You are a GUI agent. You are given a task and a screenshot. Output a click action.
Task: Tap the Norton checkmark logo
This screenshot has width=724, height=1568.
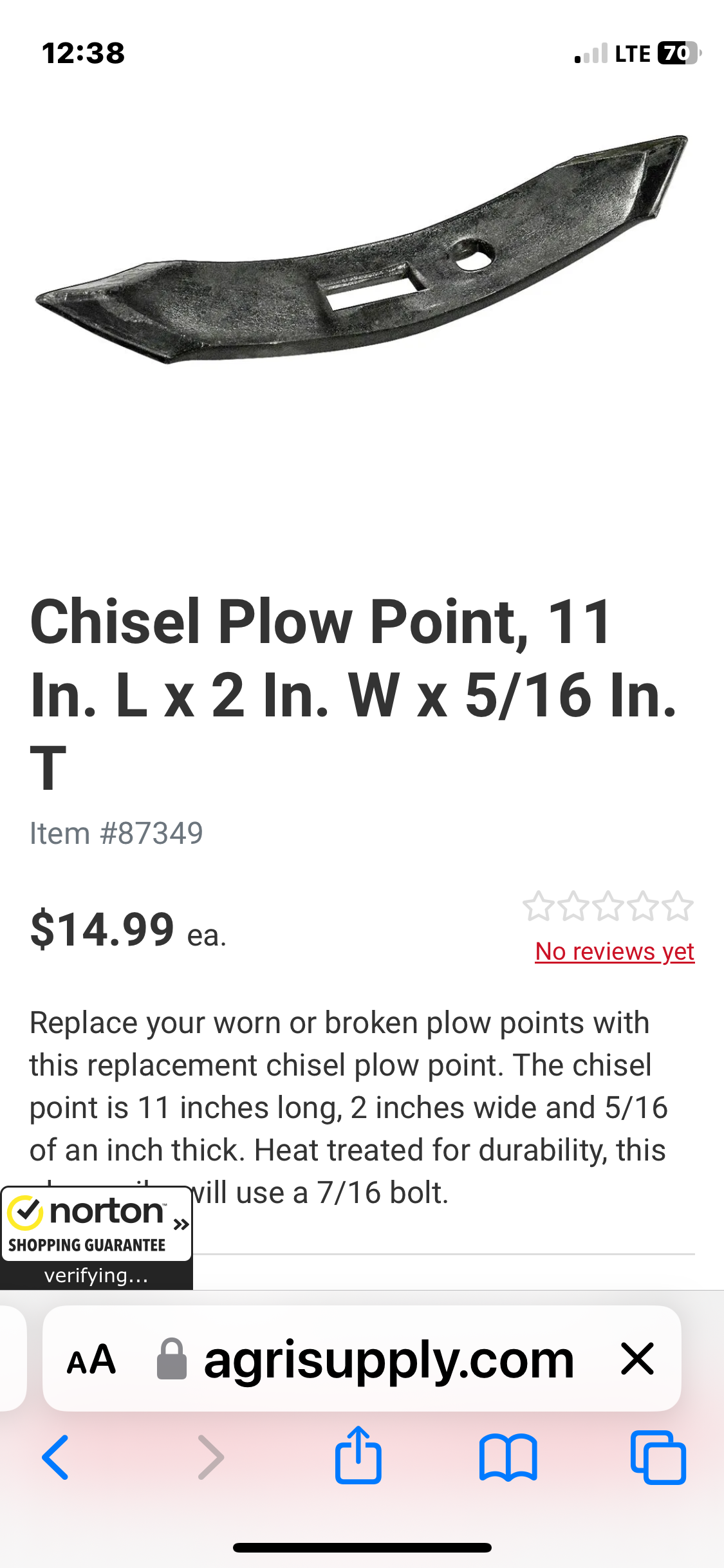[x=25, y=1213]
